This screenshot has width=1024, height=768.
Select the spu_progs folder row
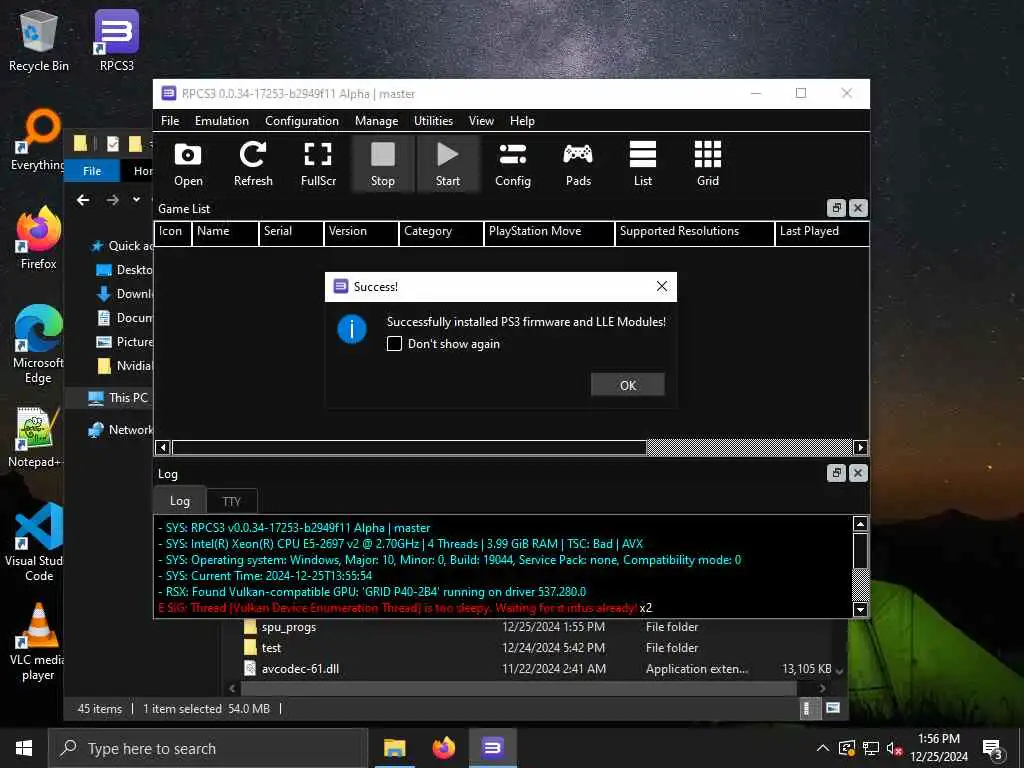(536, 627)
